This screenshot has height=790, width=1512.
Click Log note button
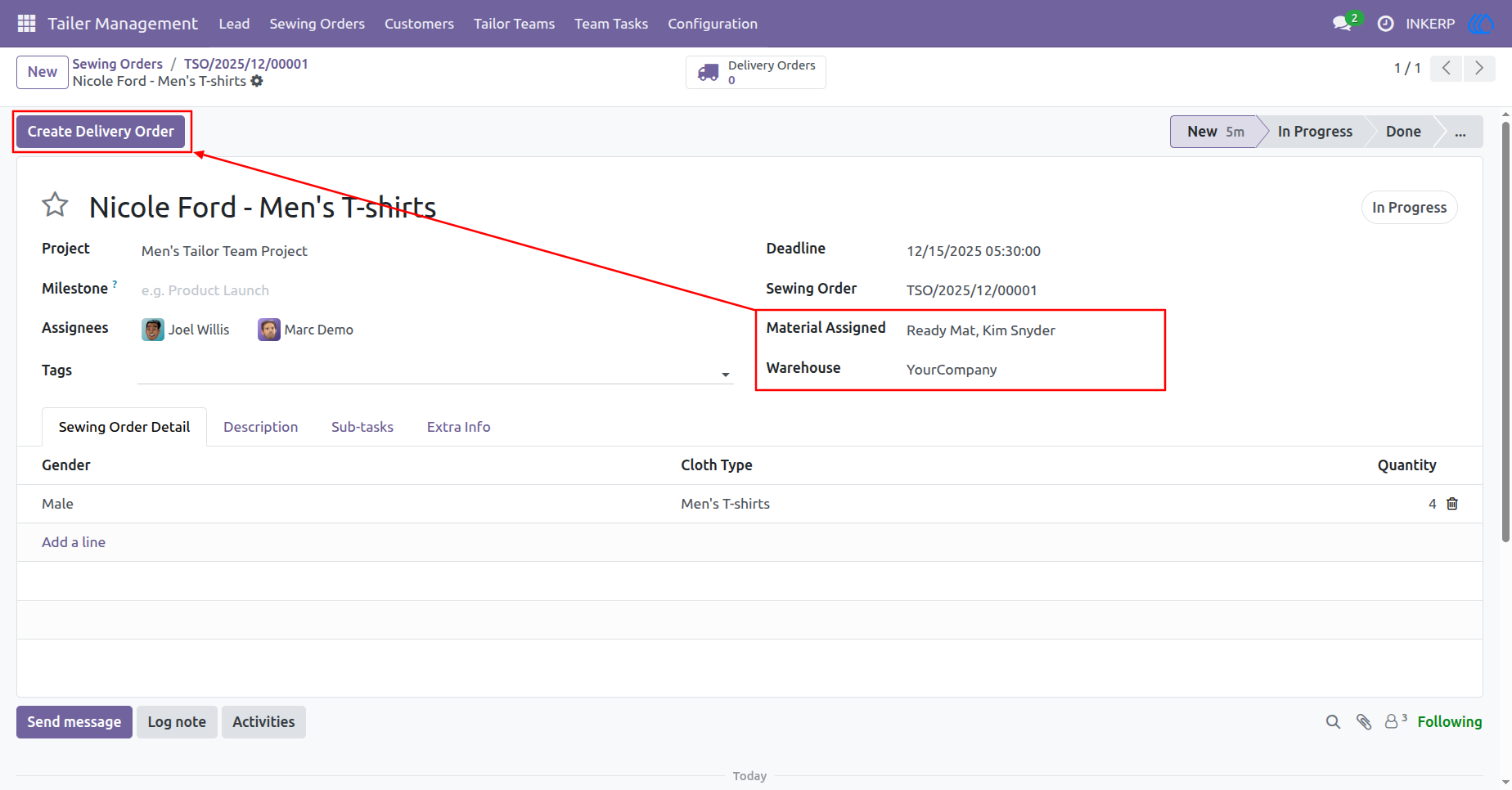pos(177,722)
